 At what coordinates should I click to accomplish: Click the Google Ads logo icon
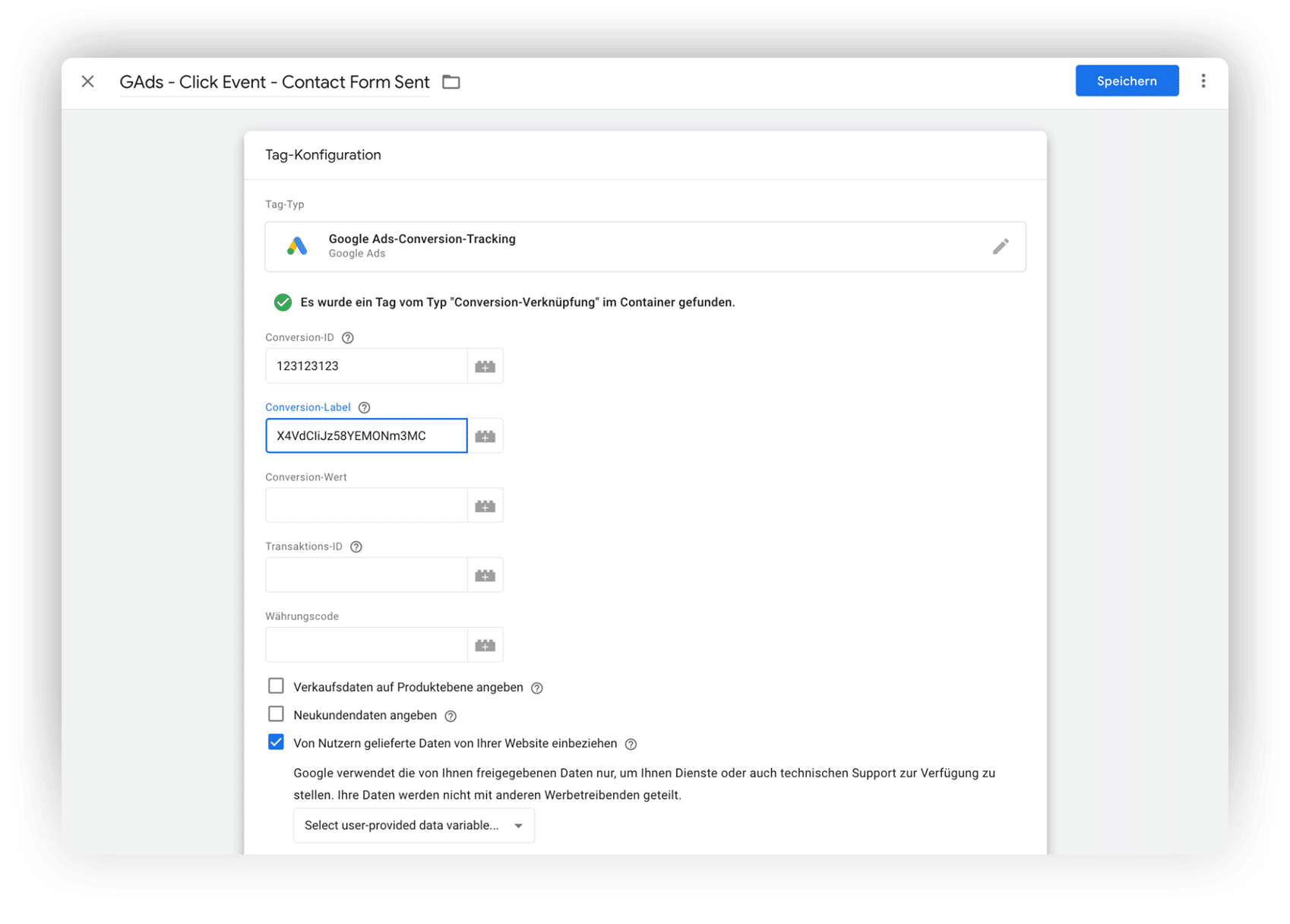click(x=297, y=245)
